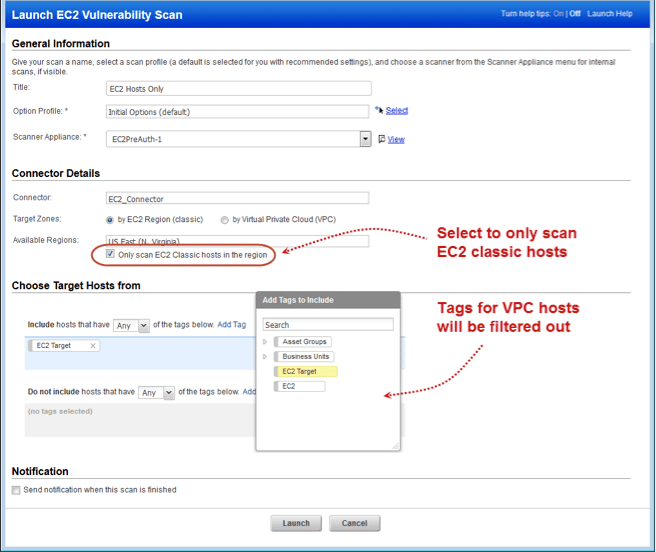Remove the EC2 Target tag with X
The height and width of the screenshot is (552, 656).
(93, 346)
